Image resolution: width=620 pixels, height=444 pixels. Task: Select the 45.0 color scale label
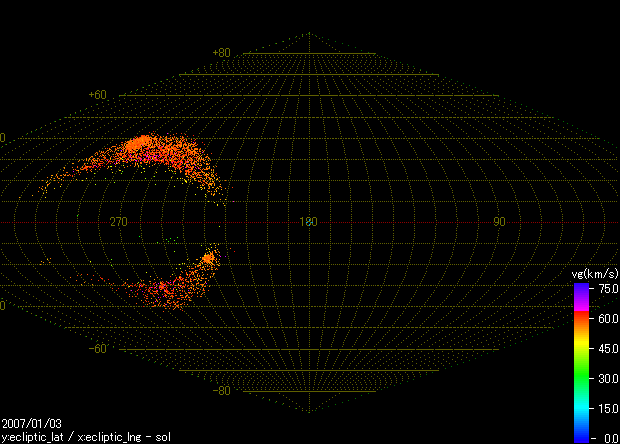click(606, 348)
